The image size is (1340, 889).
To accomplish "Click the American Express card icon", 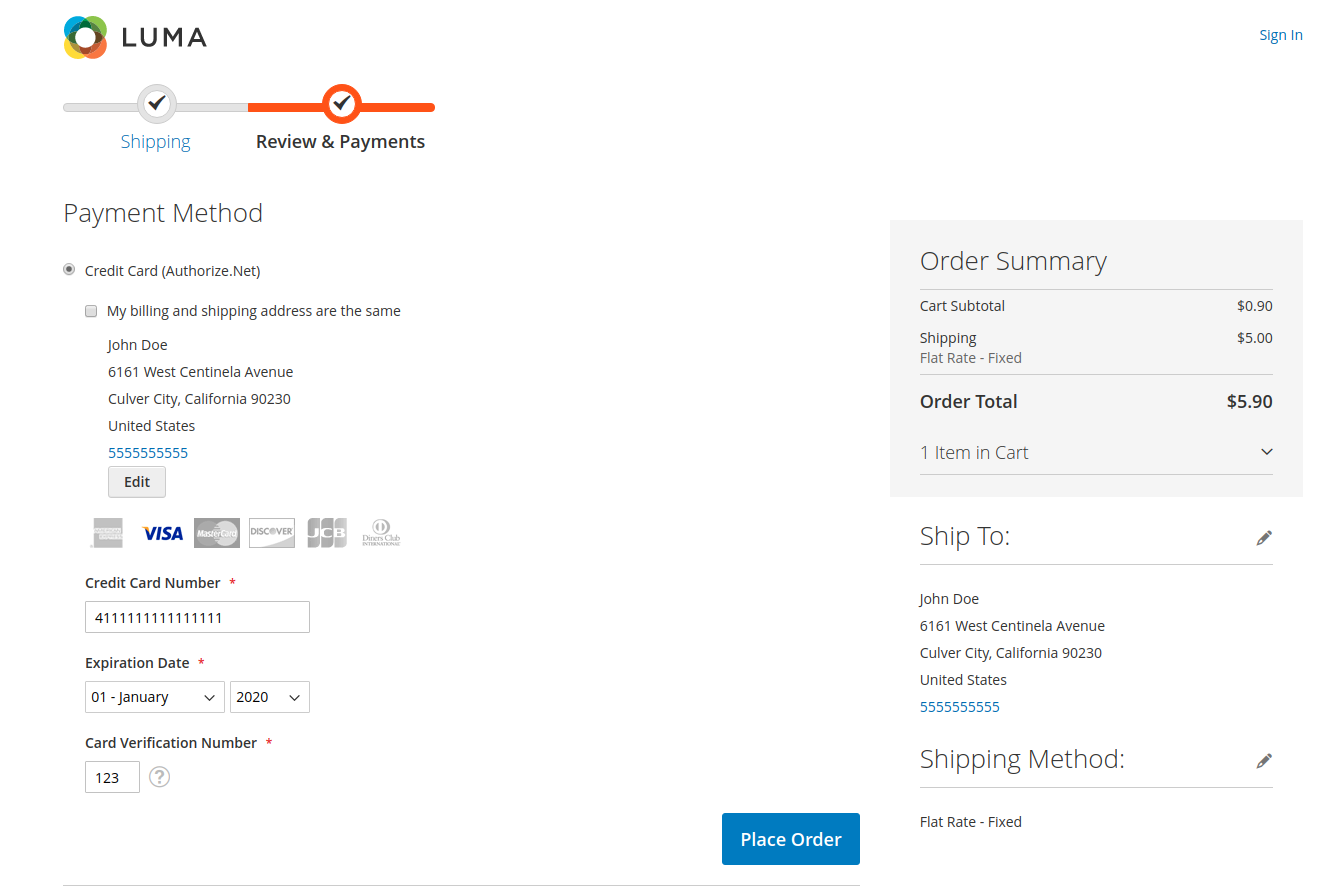I will (107, 532).
